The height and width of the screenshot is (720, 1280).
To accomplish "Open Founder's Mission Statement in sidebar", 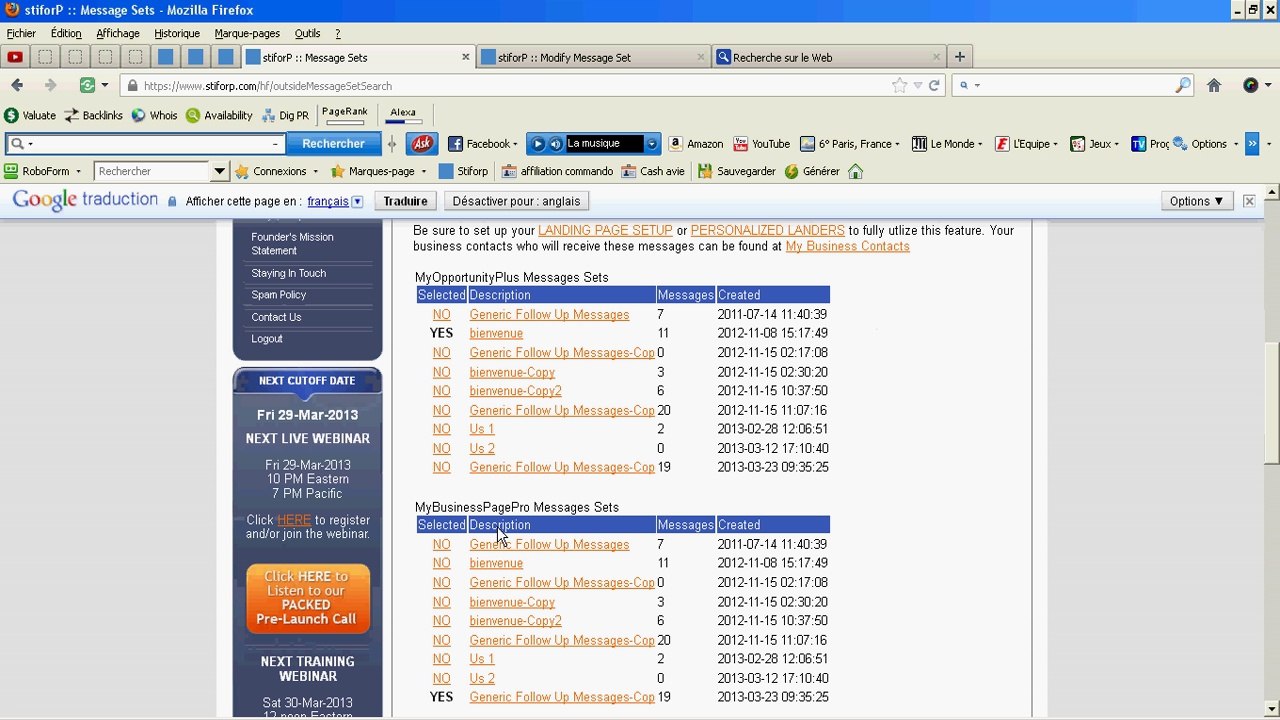I will tap(292, 244).
